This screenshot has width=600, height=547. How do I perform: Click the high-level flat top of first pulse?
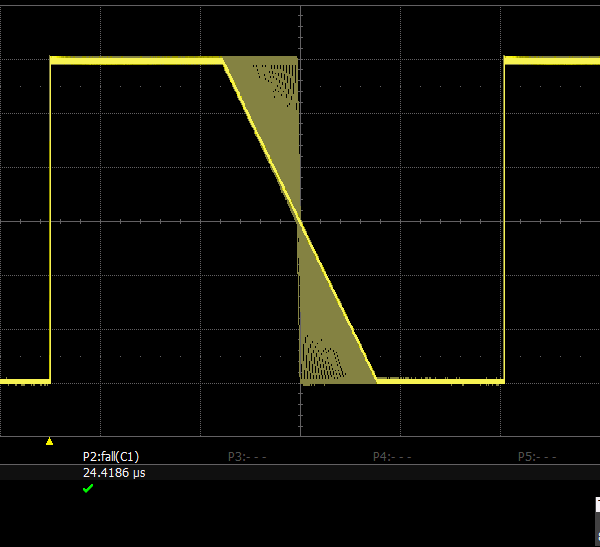pos(135,61)
